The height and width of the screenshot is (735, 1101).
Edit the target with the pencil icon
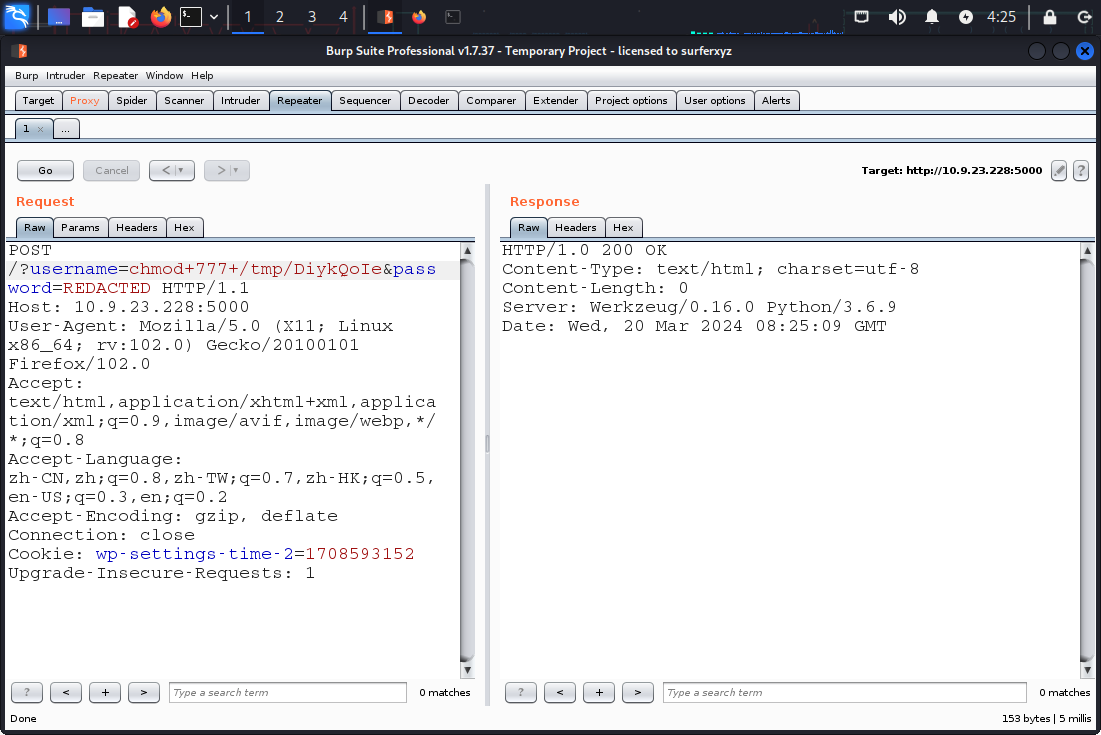coord(1059,170)
